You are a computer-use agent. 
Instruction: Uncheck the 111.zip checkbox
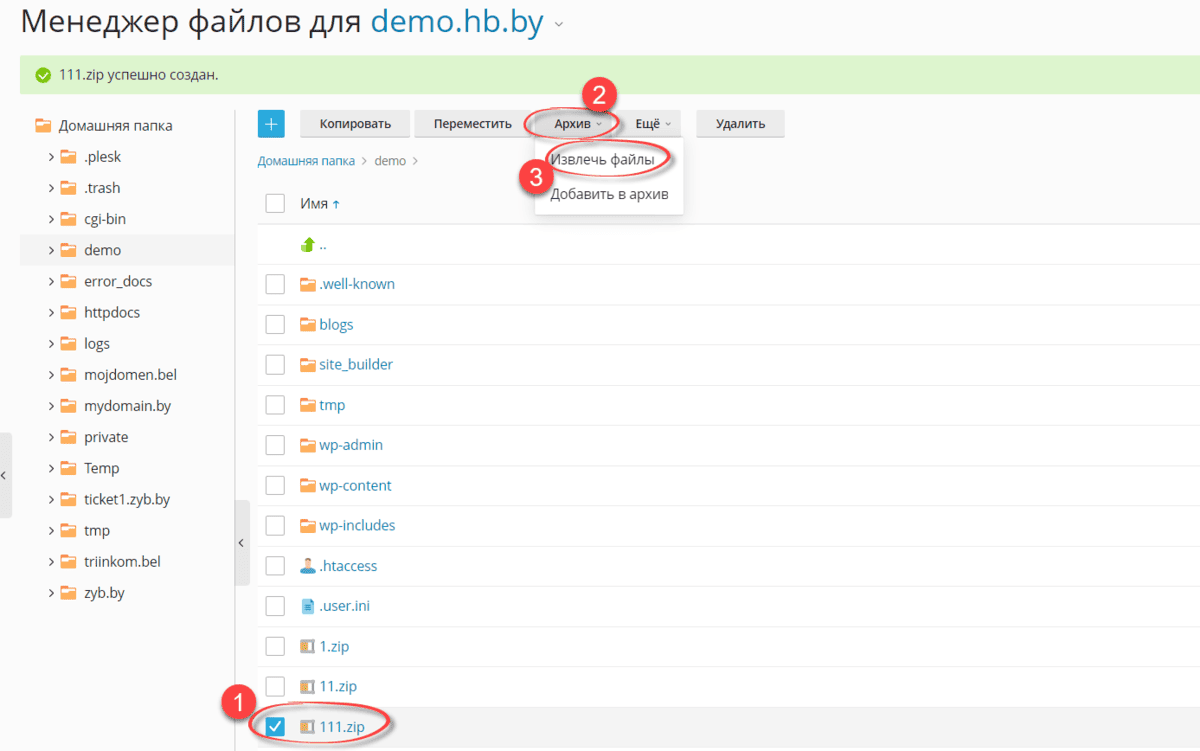tap(275, 727)
